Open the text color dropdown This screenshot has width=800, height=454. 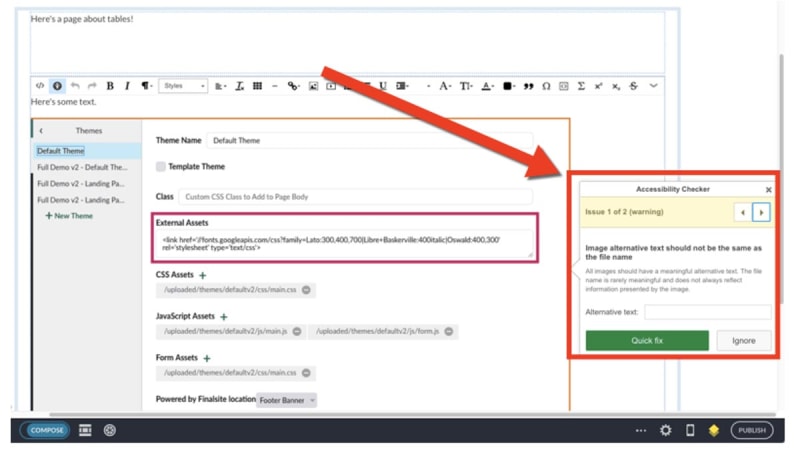click(487, 86)
